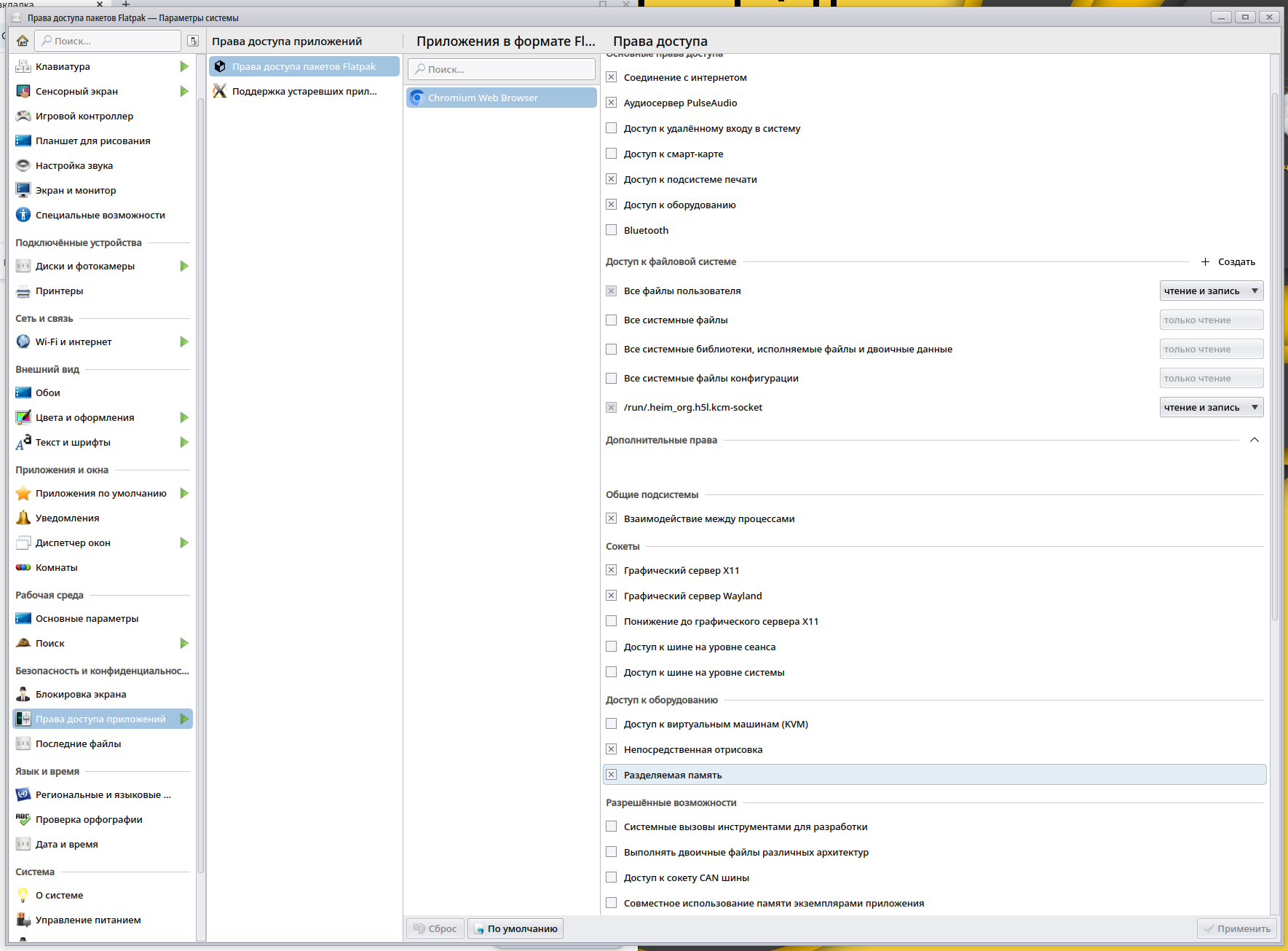Click the Сброс button
Viewport: 1288px width, 951px height.
coord(435,928)
